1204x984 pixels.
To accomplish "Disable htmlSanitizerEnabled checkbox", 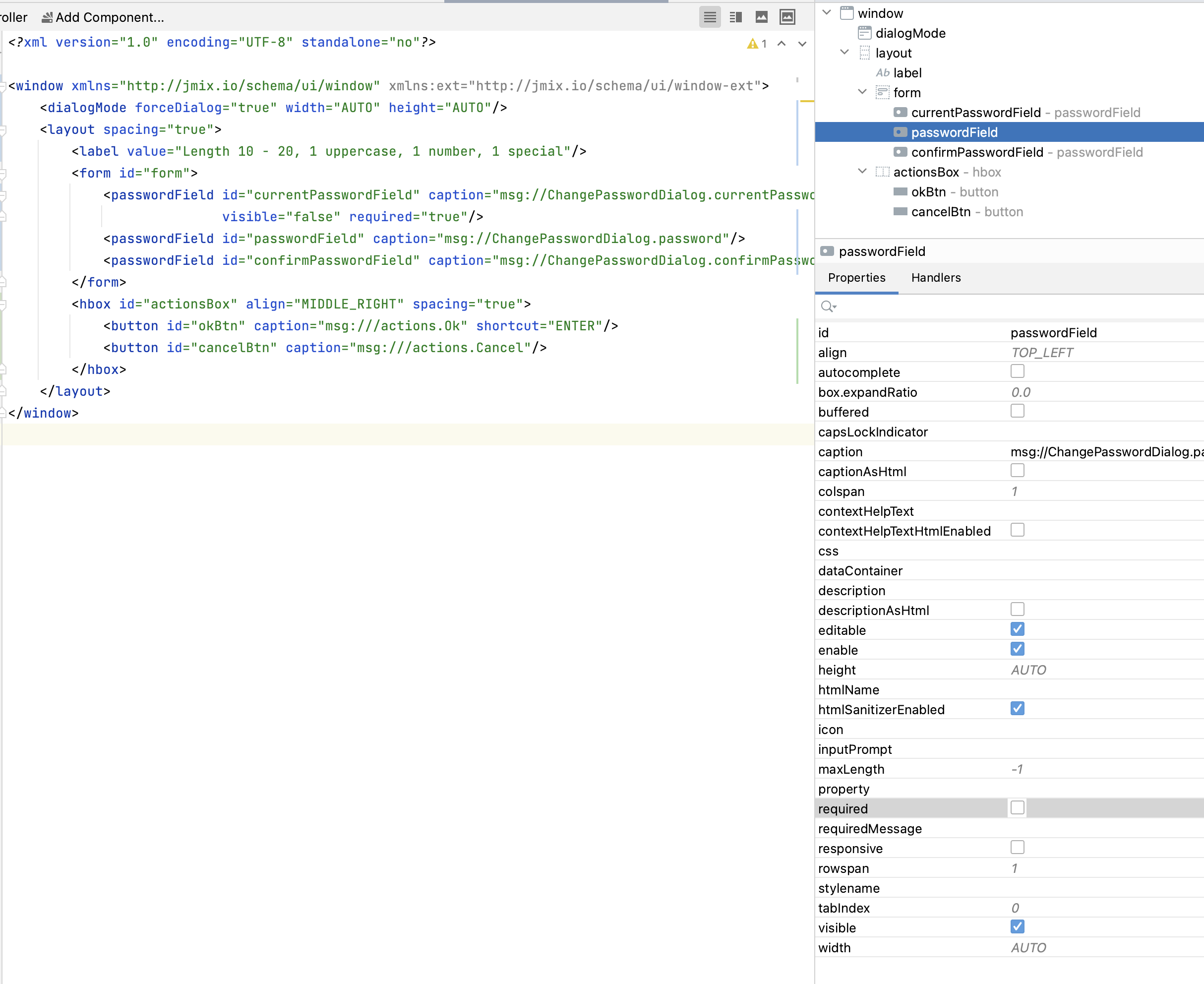I will (1017, 709).
